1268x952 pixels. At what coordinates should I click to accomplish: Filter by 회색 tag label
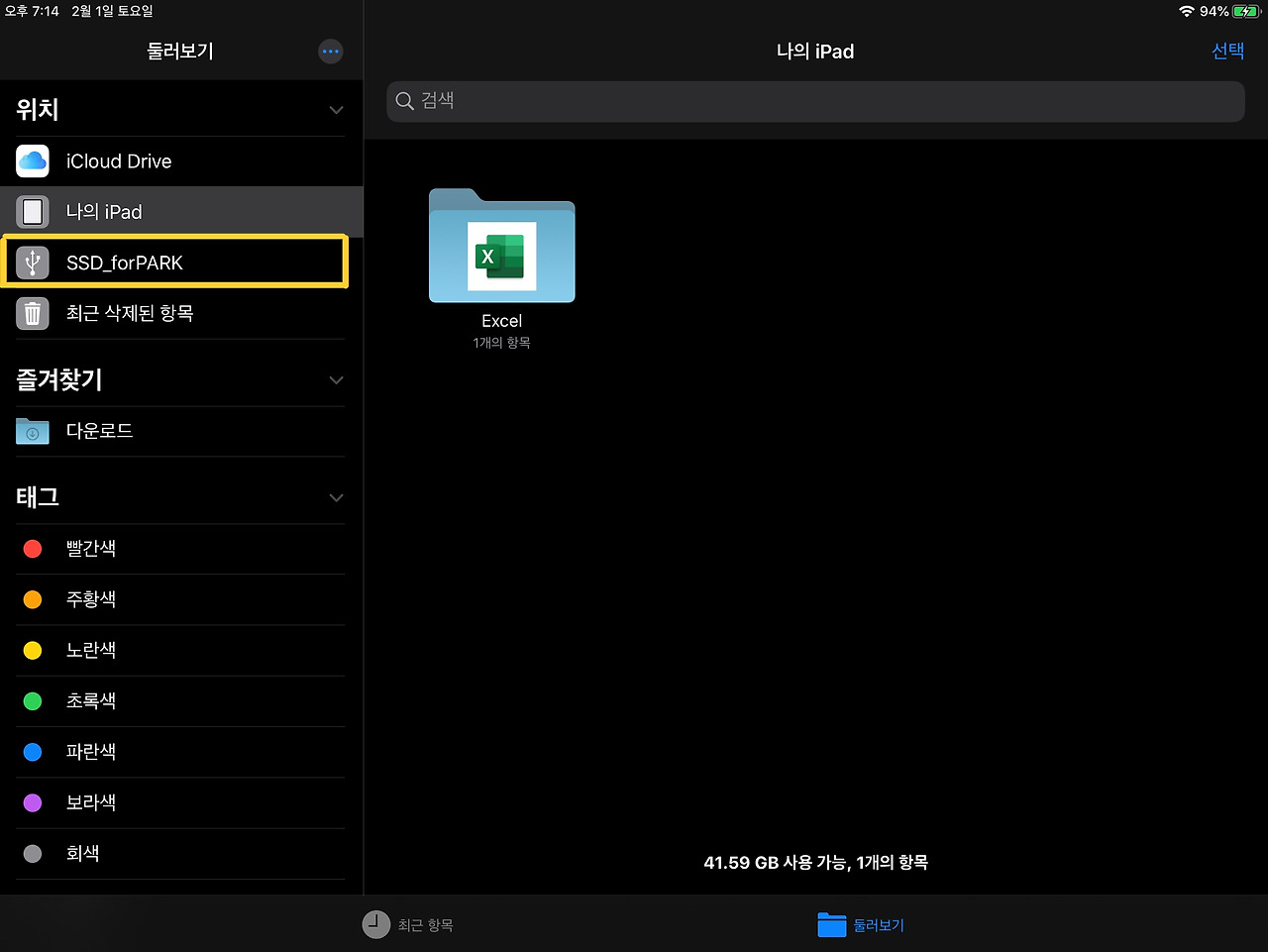[83, 854]
